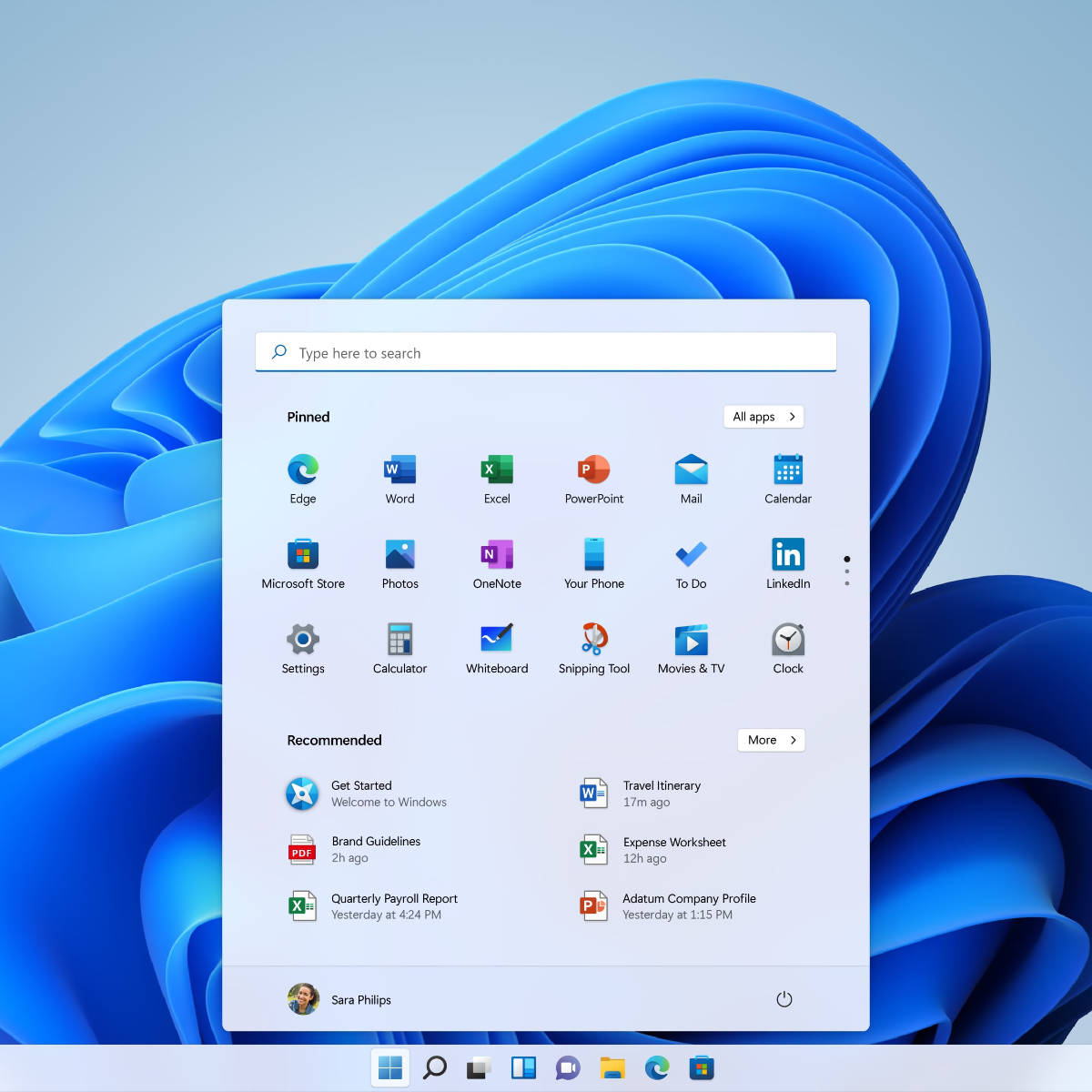This screenshot has height=1092, width=1092.
Task: Open the power options button
Action: point(784,998)
